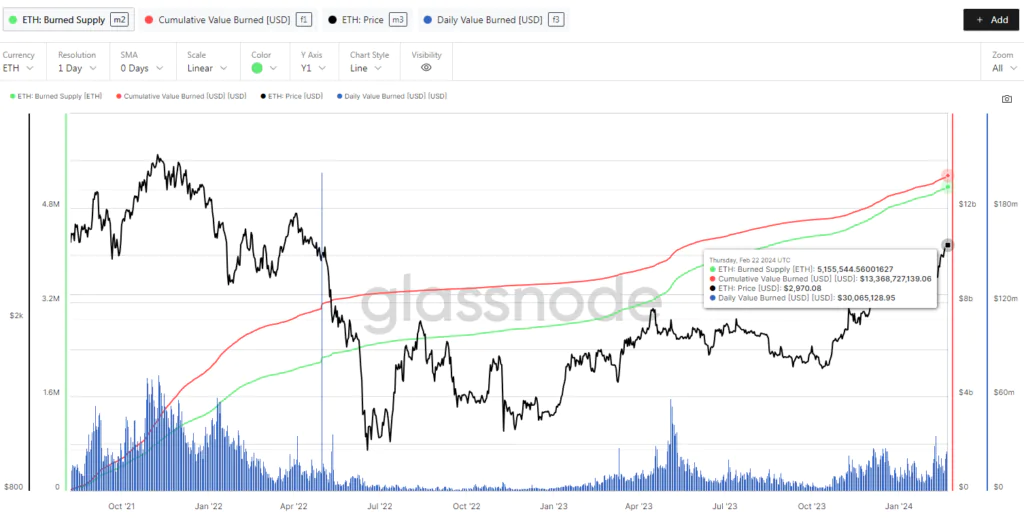Viewport: 1024px width, 518px height.
Task: Open the Scale Linear dropdown
Action: click(x=207, y=68)
